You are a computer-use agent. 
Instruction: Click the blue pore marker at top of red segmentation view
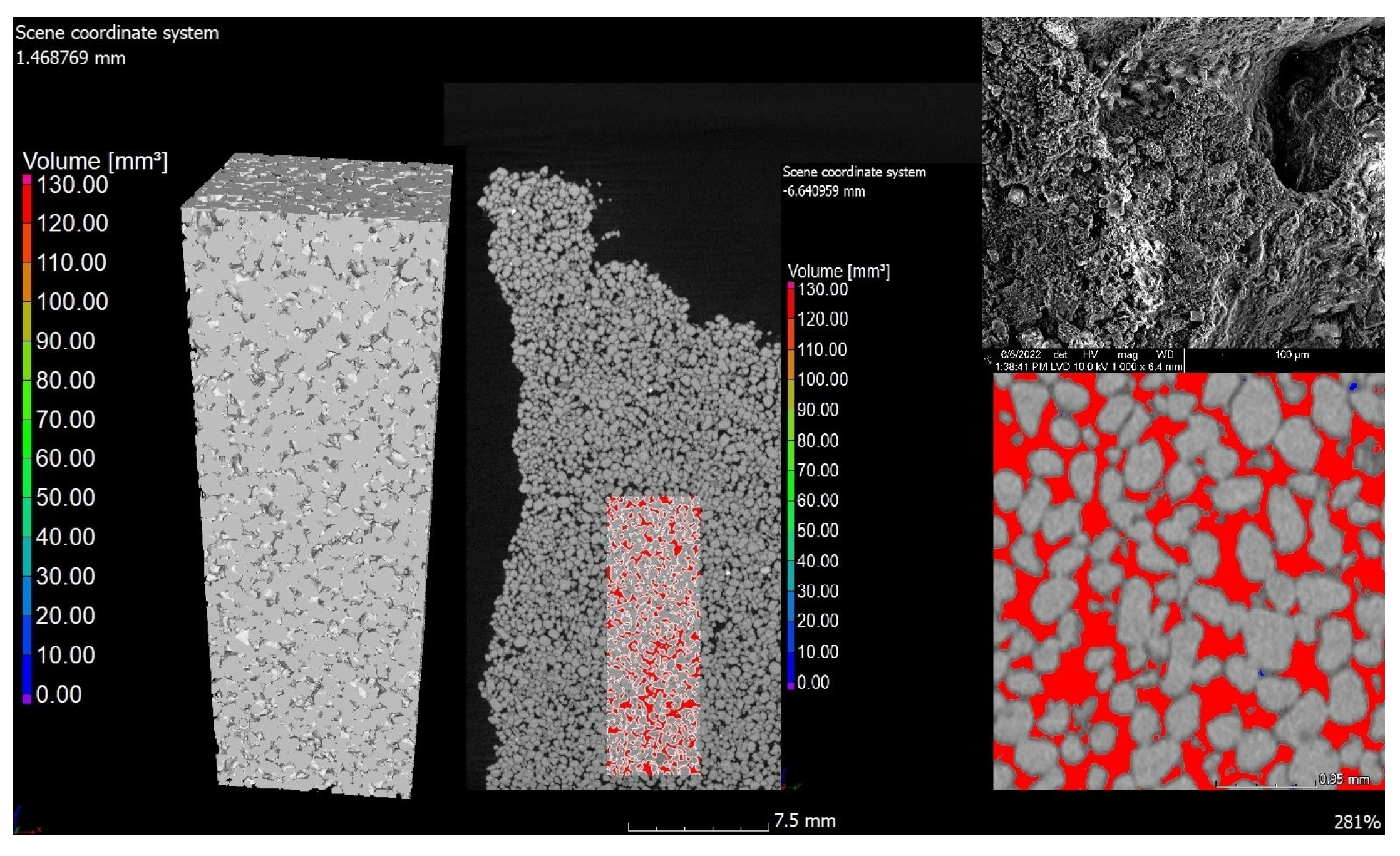pos(1353,387)
